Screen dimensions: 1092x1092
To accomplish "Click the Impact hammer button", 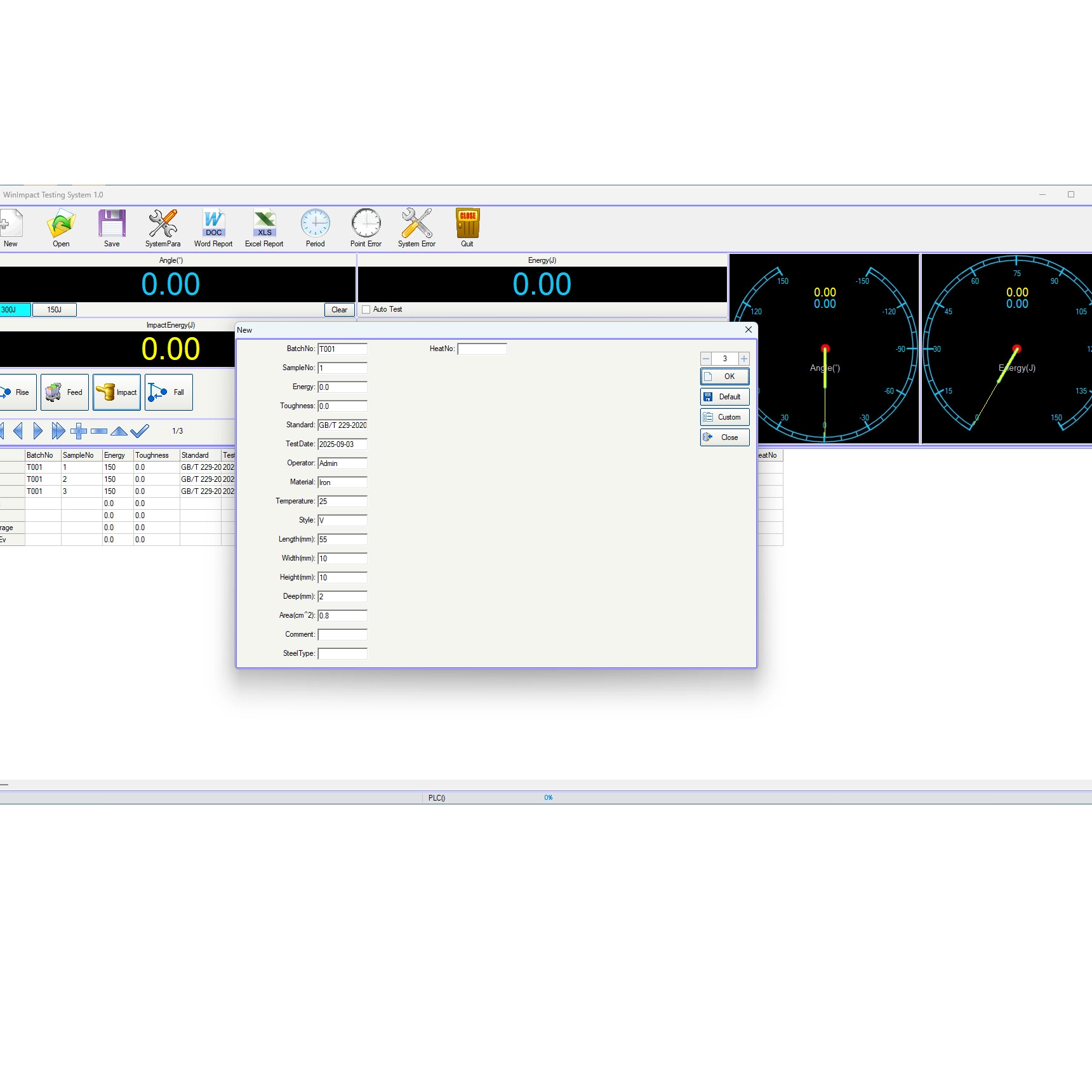I will click(x=117, y=392).
